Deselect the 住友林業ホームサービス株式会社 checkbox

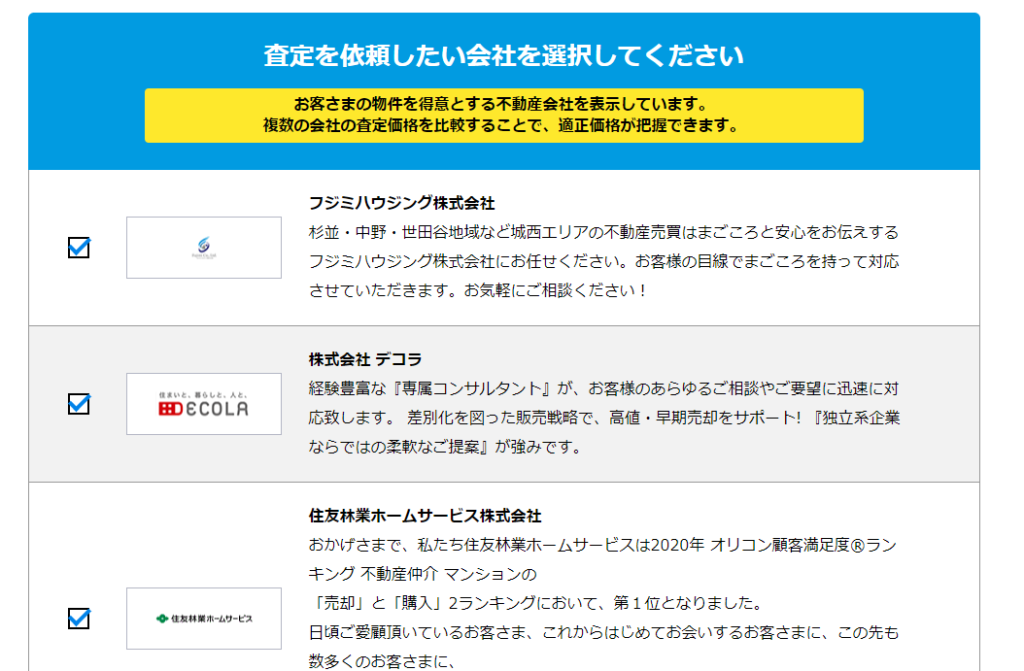[x=79, y=618]
